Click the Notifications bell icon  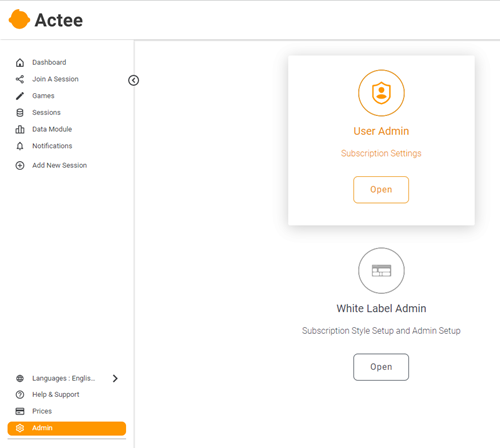coord(20,146)
